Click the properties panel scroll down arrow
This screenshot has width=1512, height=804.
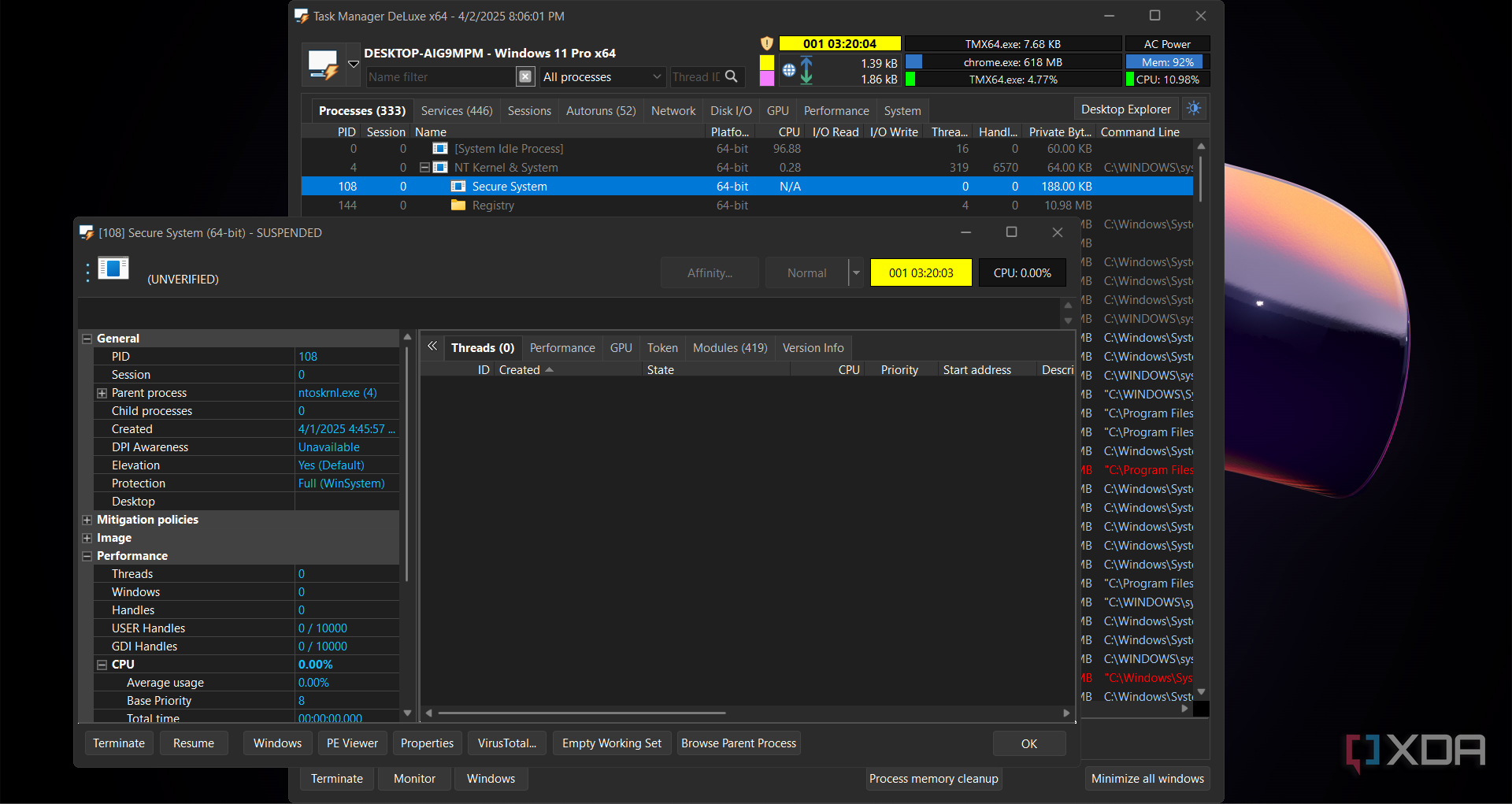click(407, 713)
